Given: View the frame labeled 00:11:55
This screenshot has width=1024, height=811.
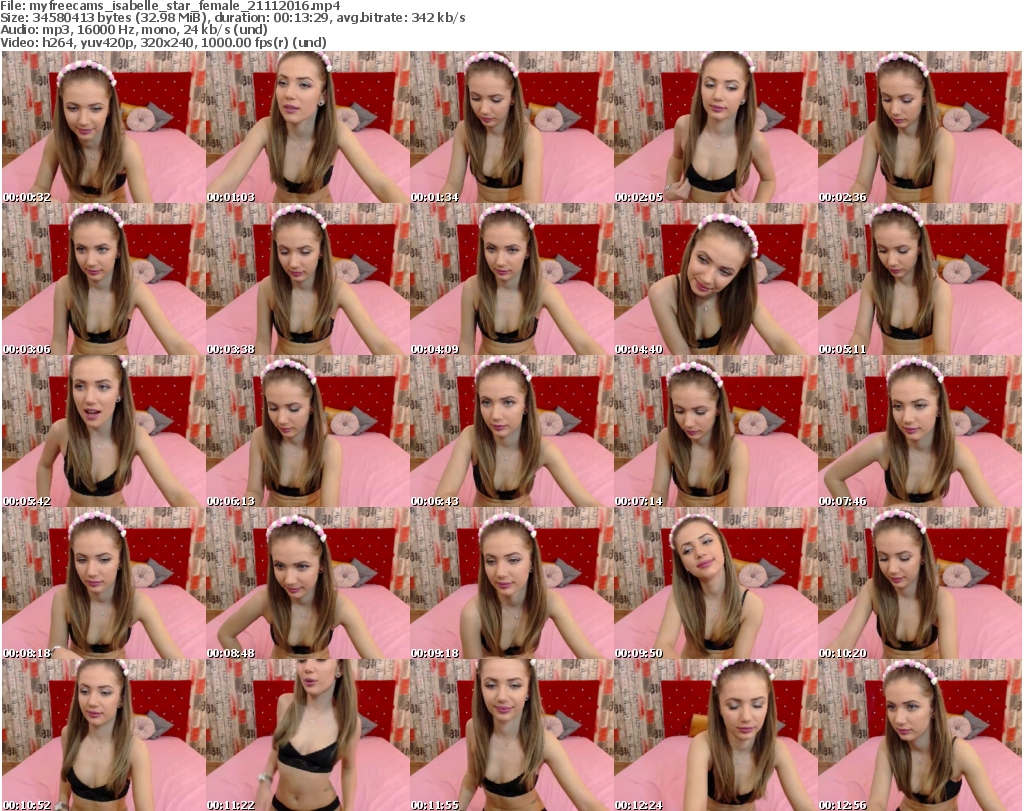Looking at the screenshot, I should point(512,735).
